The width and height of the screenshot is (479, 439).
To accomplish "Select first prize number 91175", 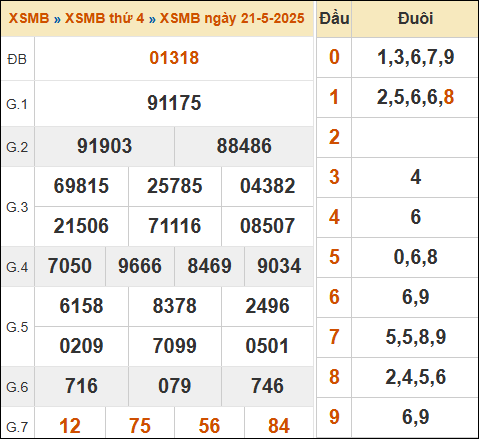I will [174, 103].
